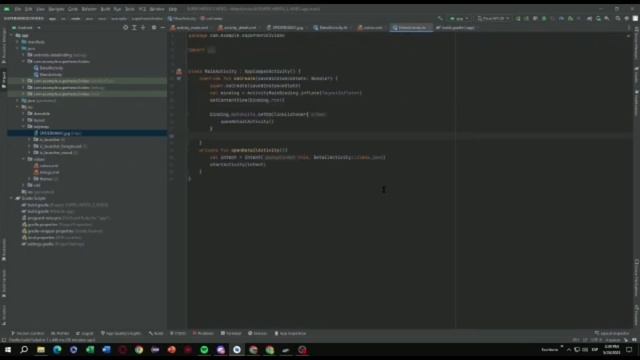Click the Collapse All icon in Project panel
Screen dimensions: 640x360
click(x=143, y=28)
